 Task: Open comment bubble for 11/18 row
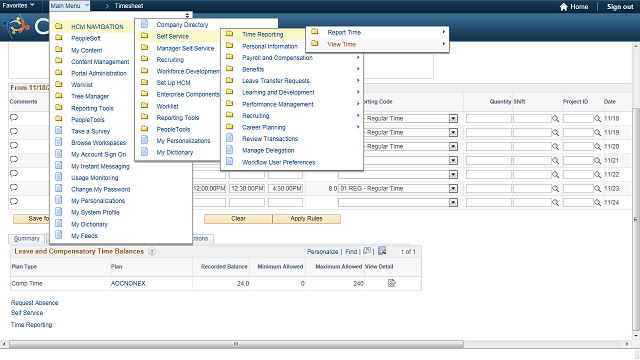14,118
